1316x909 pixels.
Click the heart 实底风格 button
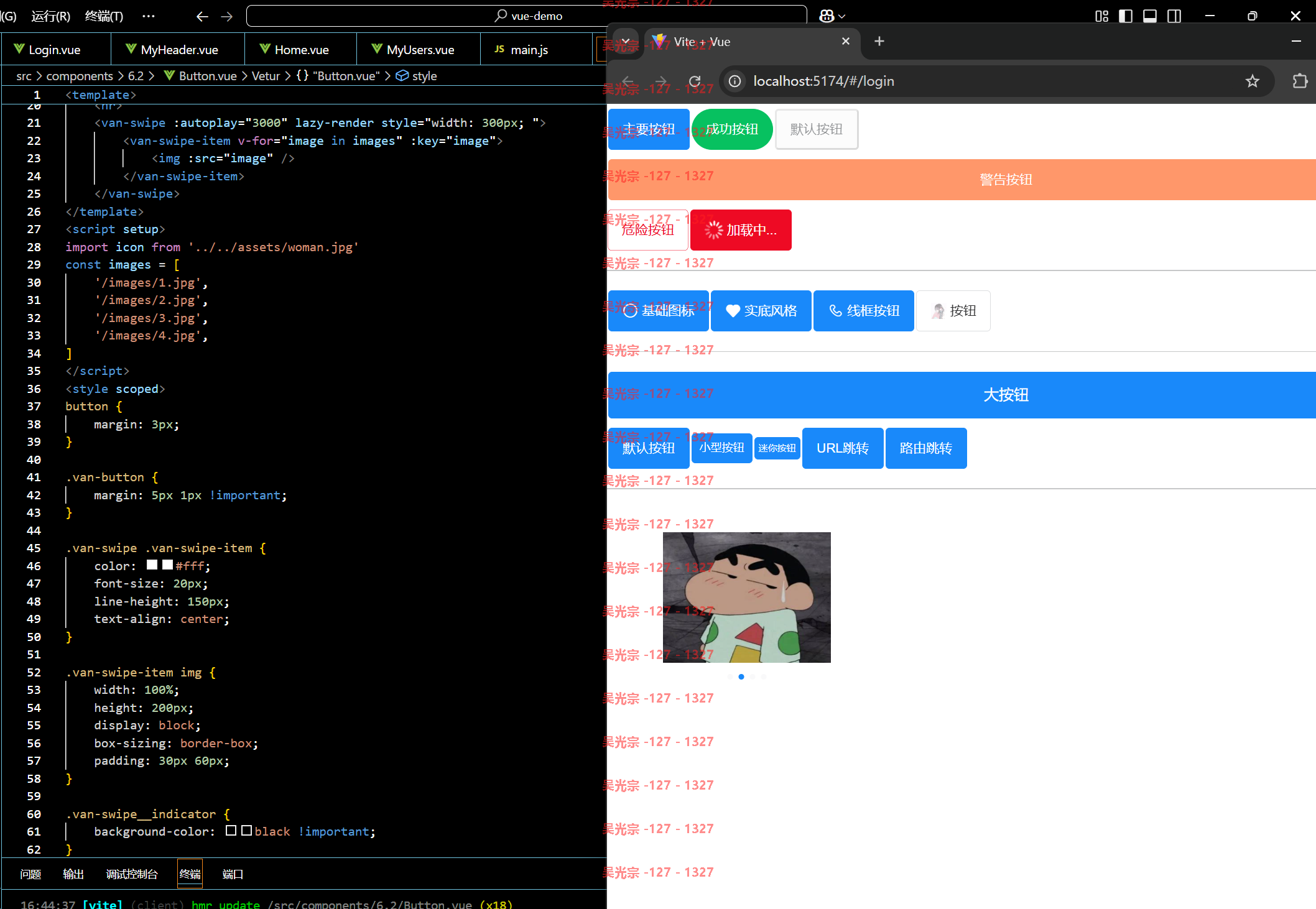[761, 311]
